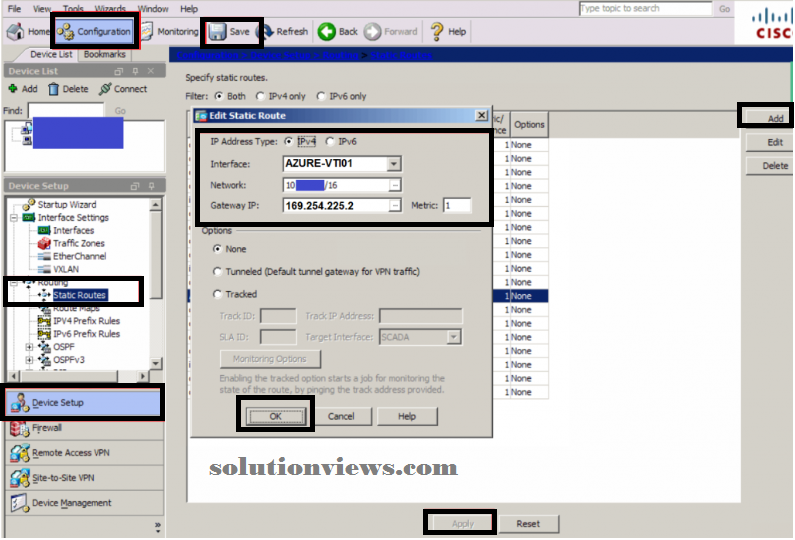Collapse the Interface Settings tree node
The width and height of the screenshot is (795, 540).
coord(14,218)
